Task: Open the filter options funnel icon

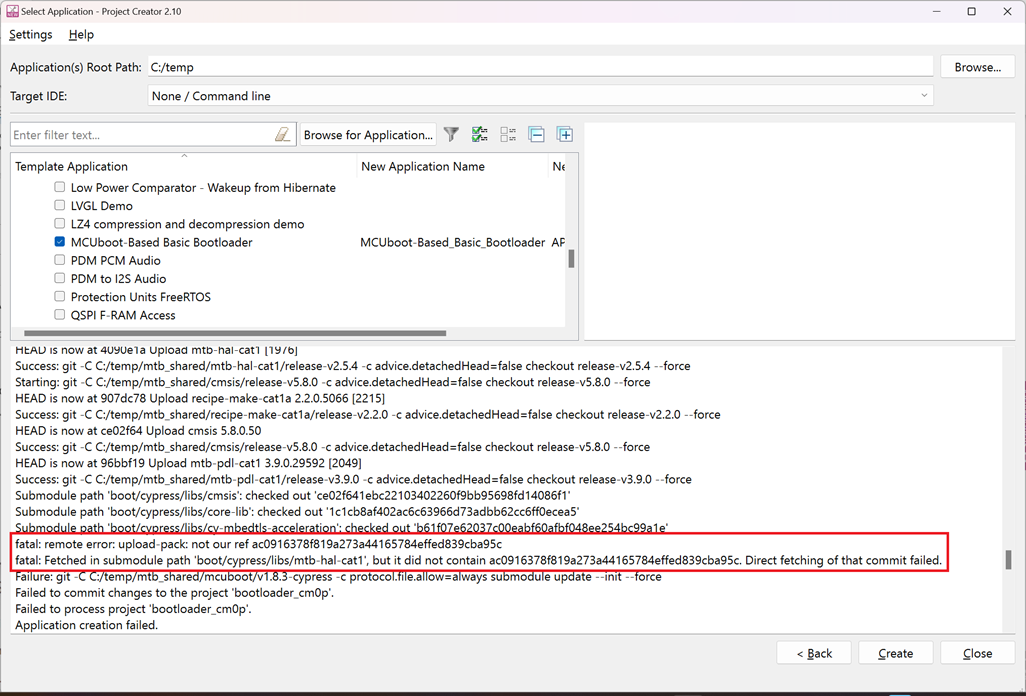Action: point(451,133)
